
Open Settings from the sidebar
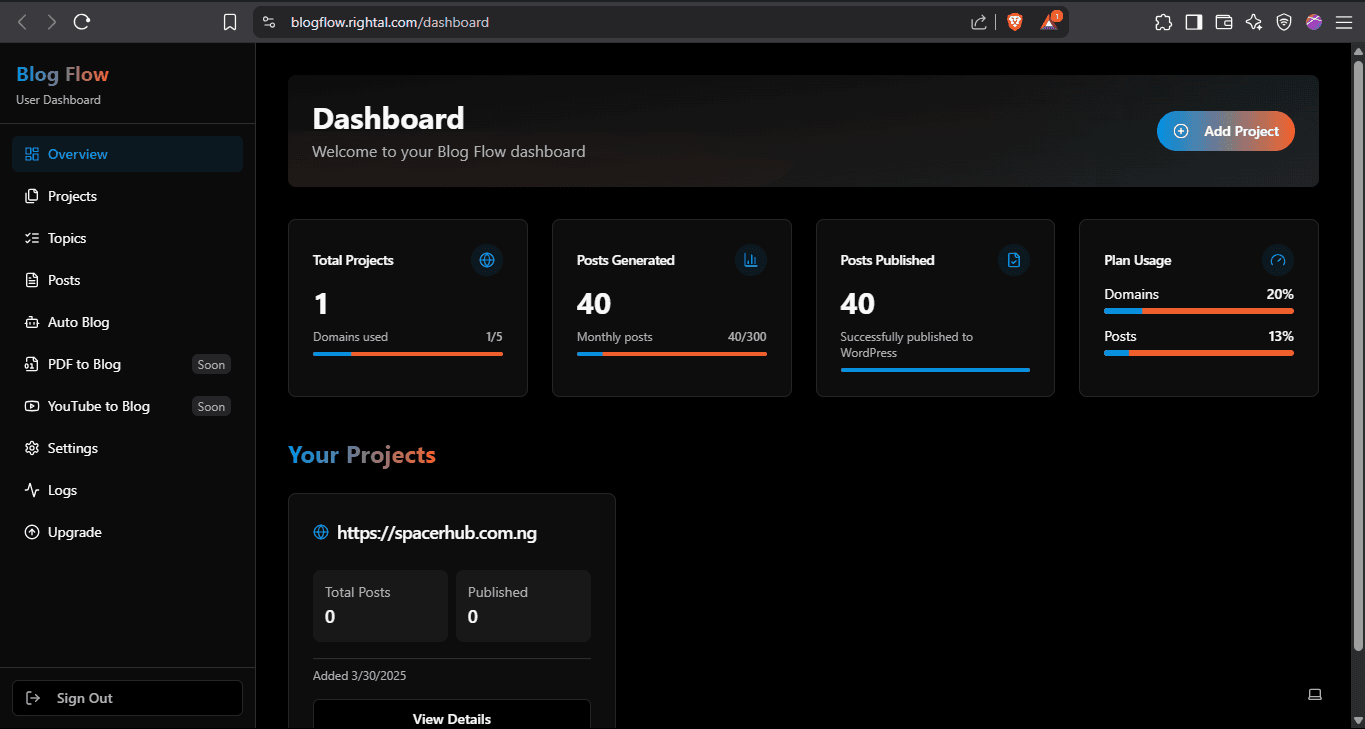[x=127, y=448]
